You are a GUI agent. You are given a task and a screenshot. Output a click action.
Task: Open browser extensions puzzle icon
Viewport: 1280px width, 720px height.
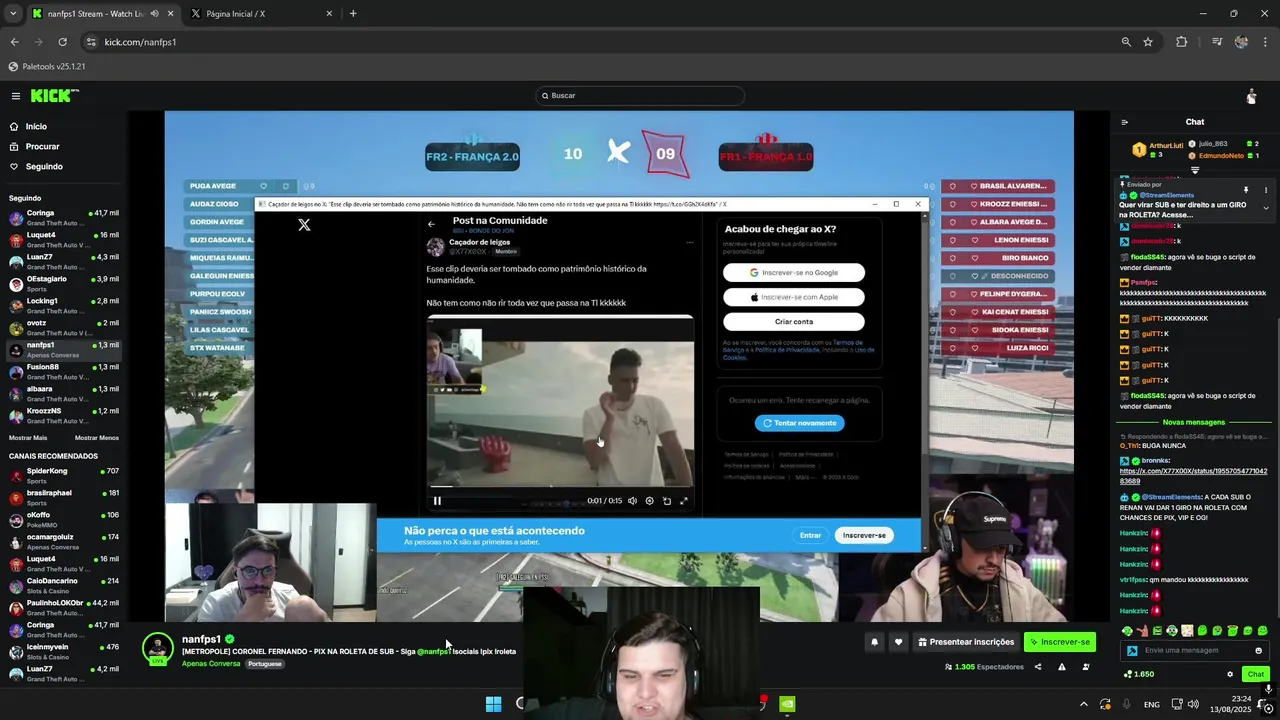click(1182, 42)
